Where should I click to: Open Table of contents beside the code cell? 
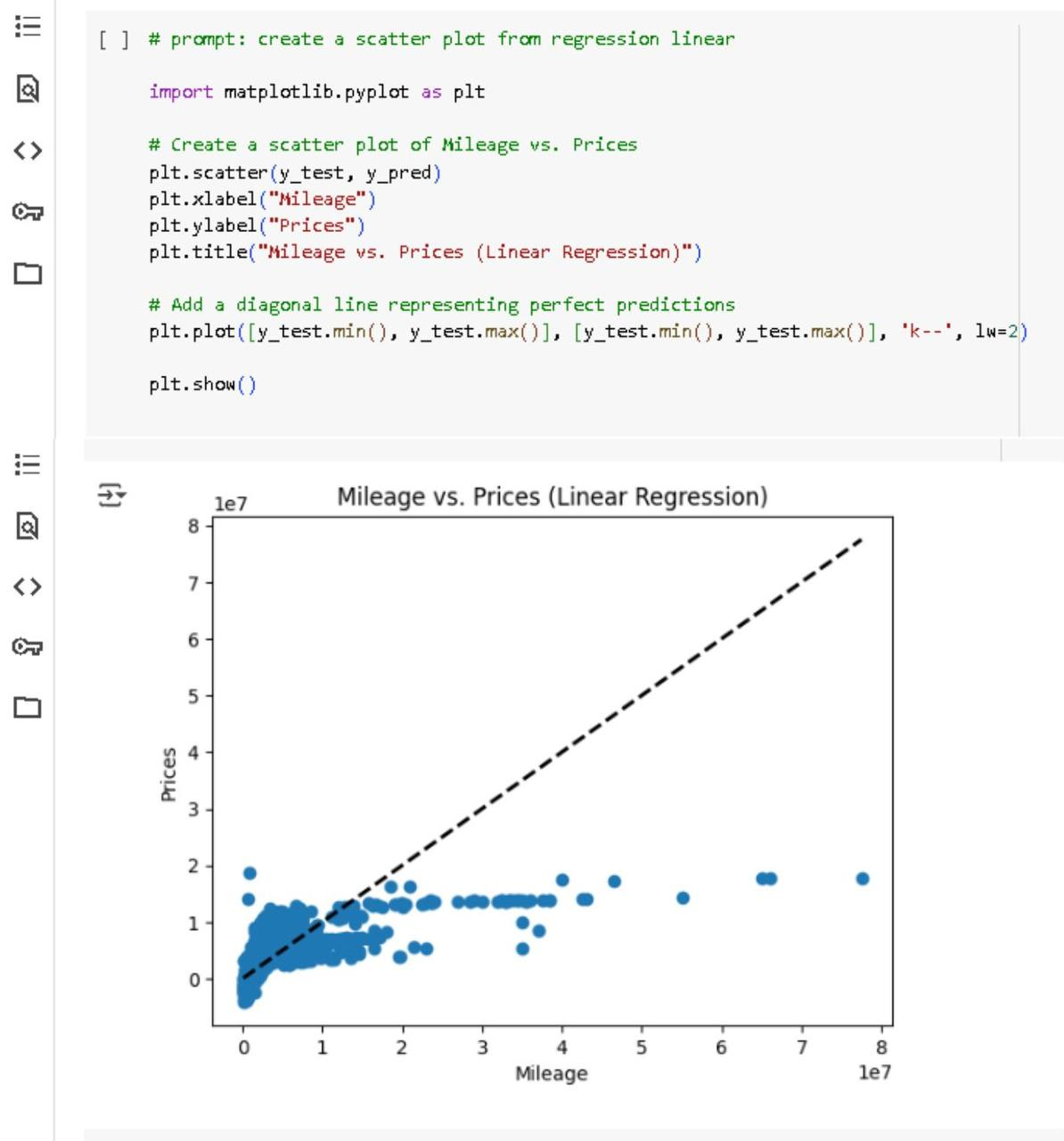(x=28, y=26)
